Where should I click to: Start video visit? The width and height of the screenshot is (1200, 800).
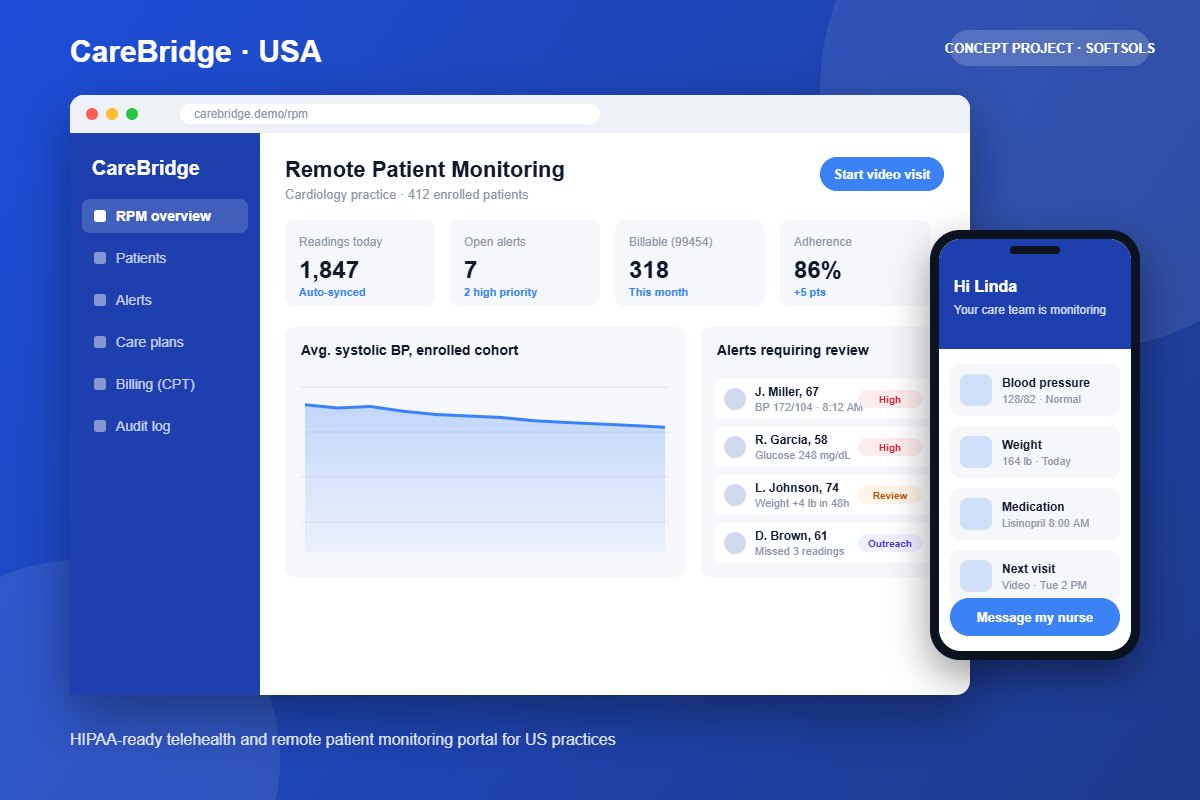pos(882,174)
